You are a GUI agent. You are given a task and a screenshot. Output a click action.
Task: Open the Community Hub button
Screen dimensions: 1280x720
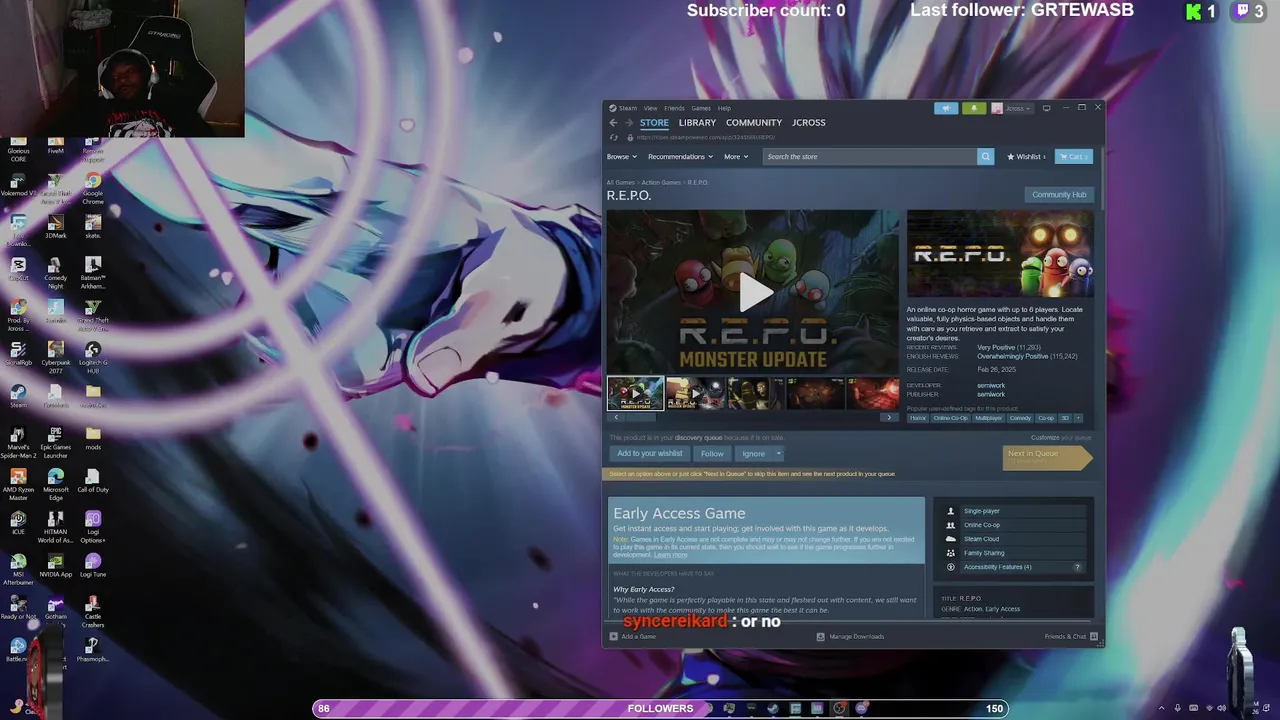[x=1059, y=195]
